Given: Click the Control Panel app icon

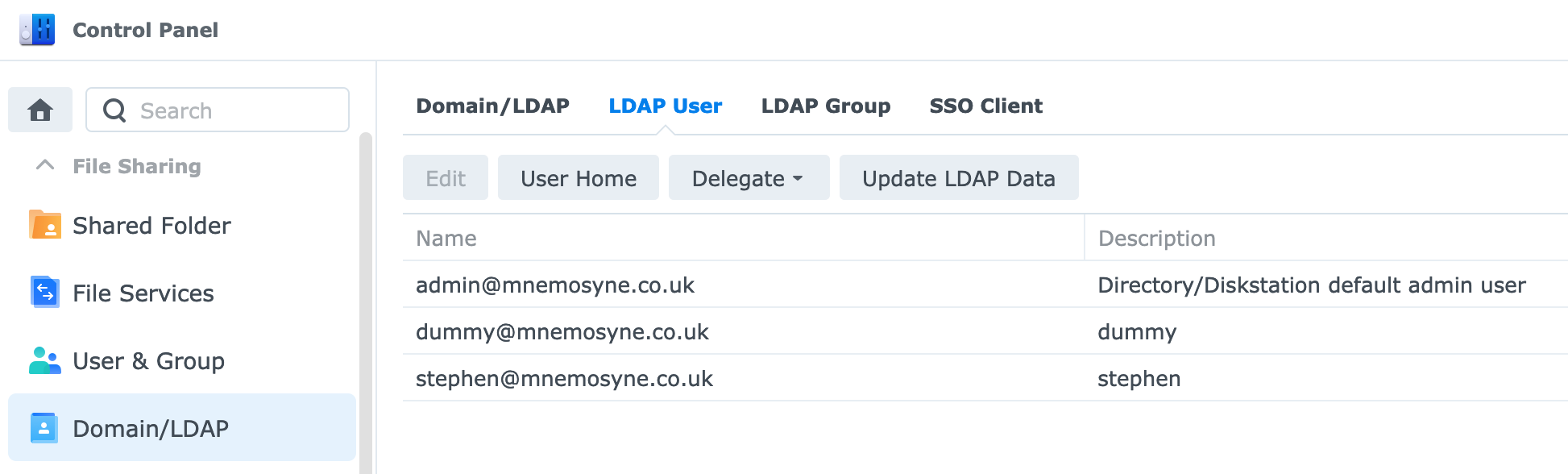Looking at the screenshot, I should (37, 30).
